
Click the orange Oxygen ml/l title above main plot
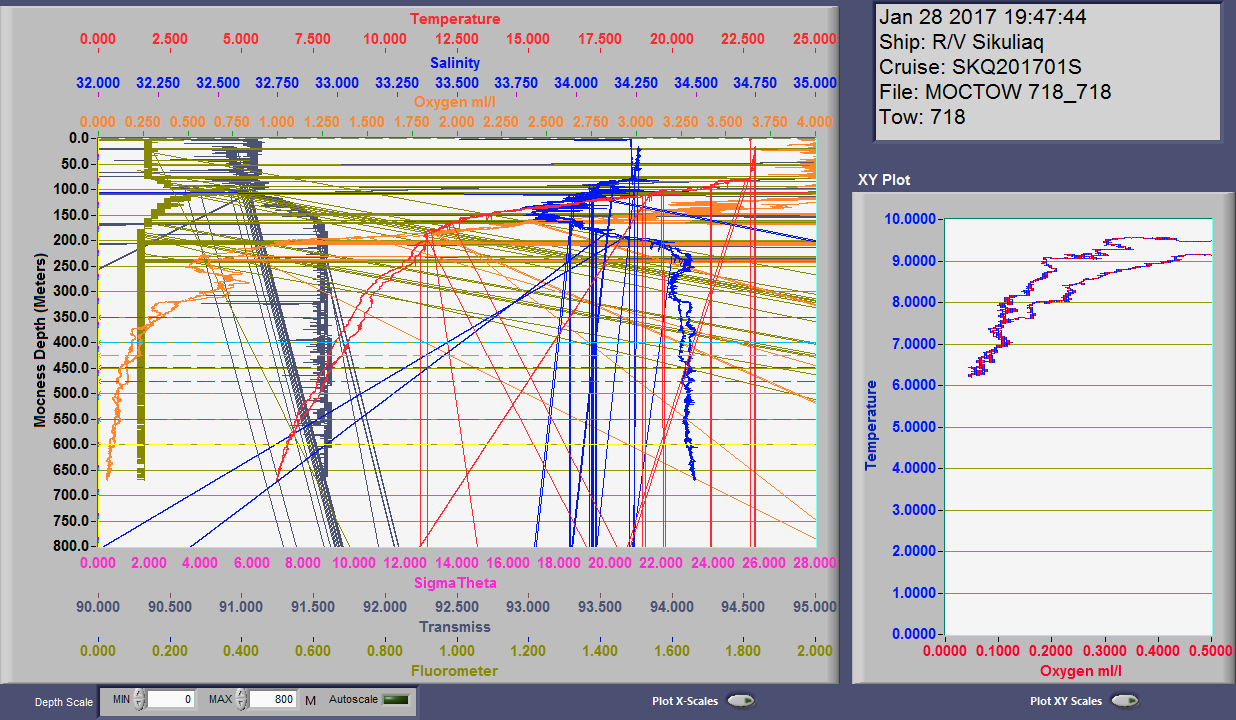(455, 102)
